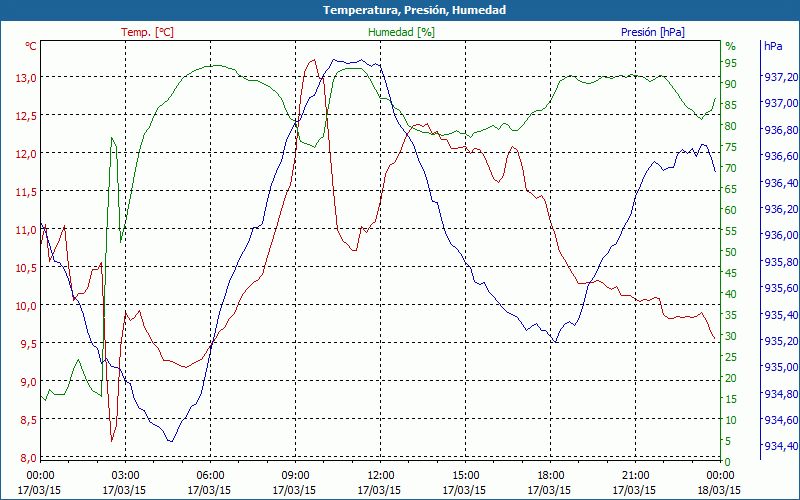Click the 06:00 time axis label
800x500 pixels.
(209, 476)
